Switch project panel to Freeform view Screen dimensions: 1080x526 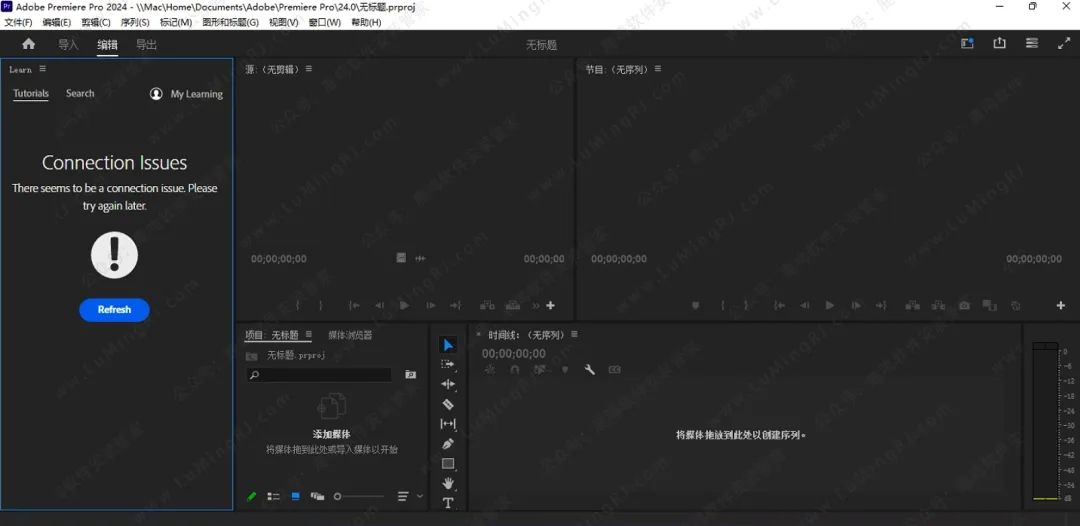[x=317, y=496]
